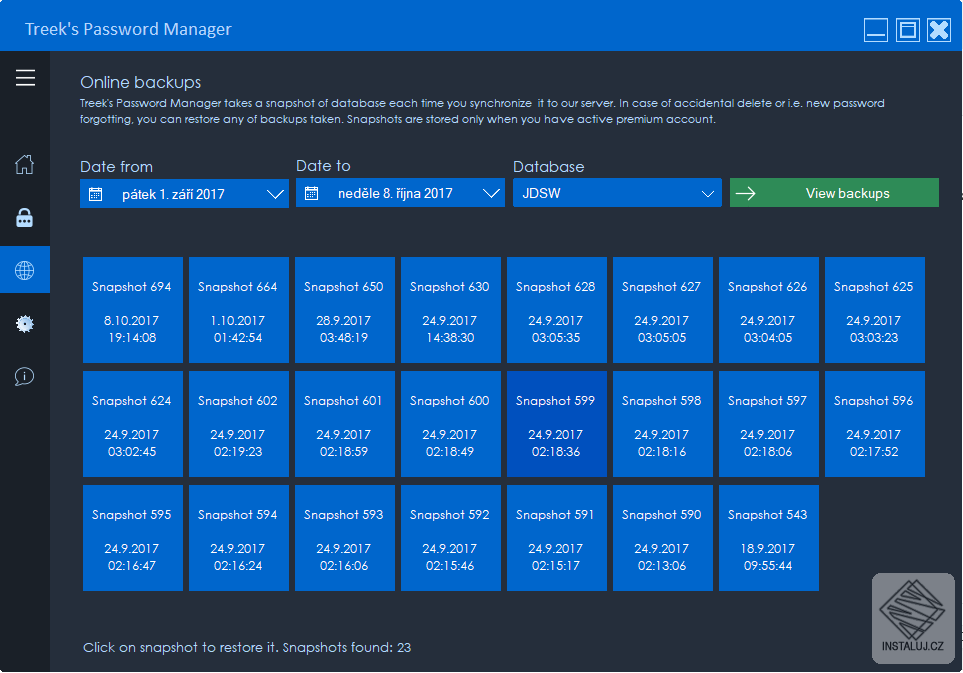Open the hamburger menu in sidebar
The height and width of the screenshot is (673, 963).
(25, 78)
